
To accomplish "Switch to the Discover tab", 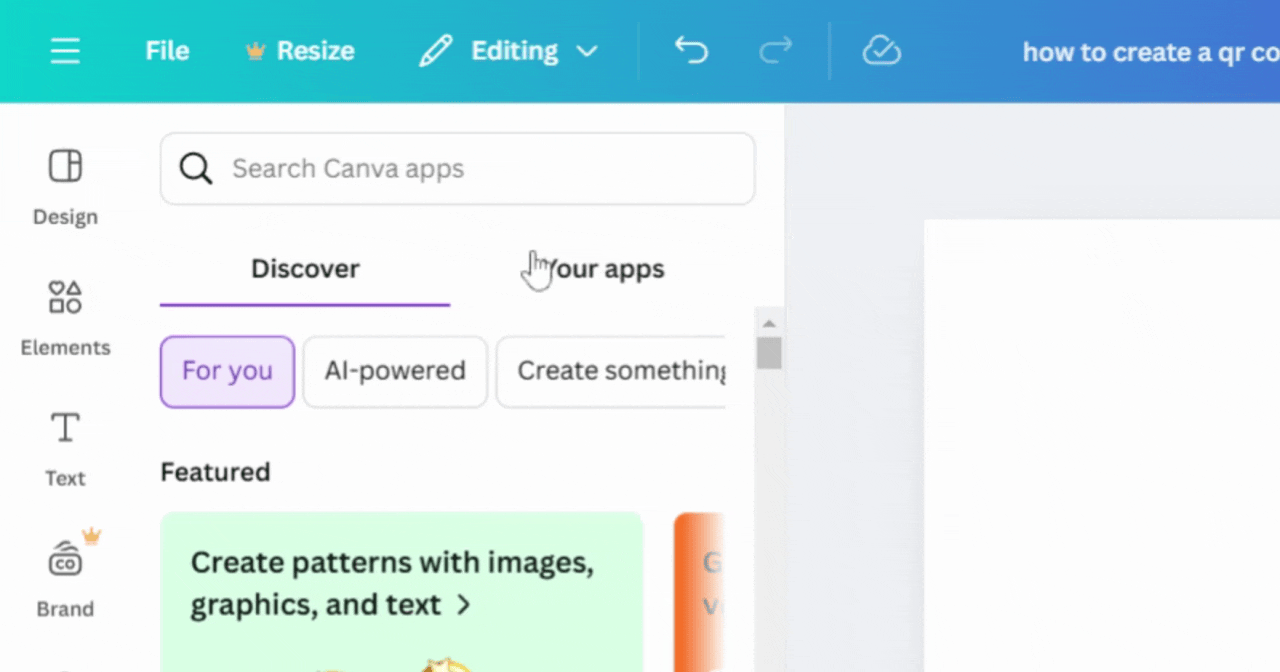I will tap(305, 269).
